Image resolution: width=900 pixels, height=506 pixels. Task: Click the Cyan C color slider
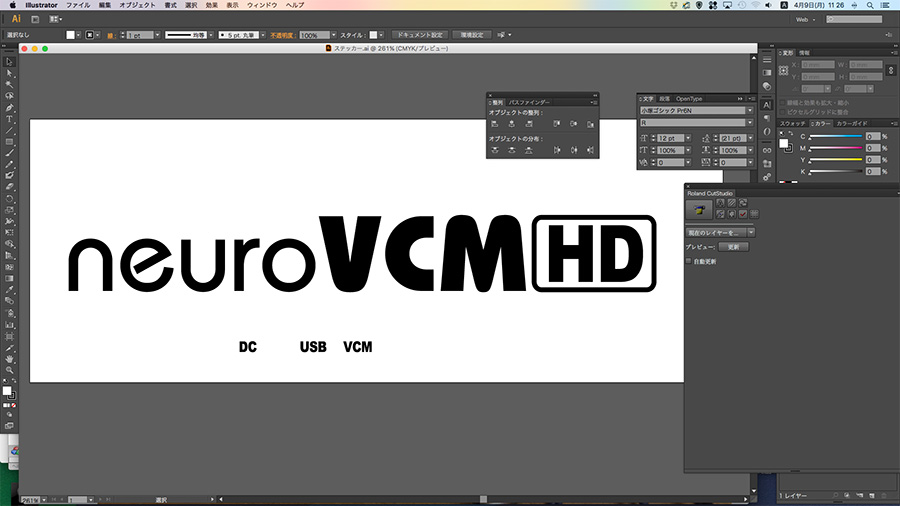[x=836, y=137]
